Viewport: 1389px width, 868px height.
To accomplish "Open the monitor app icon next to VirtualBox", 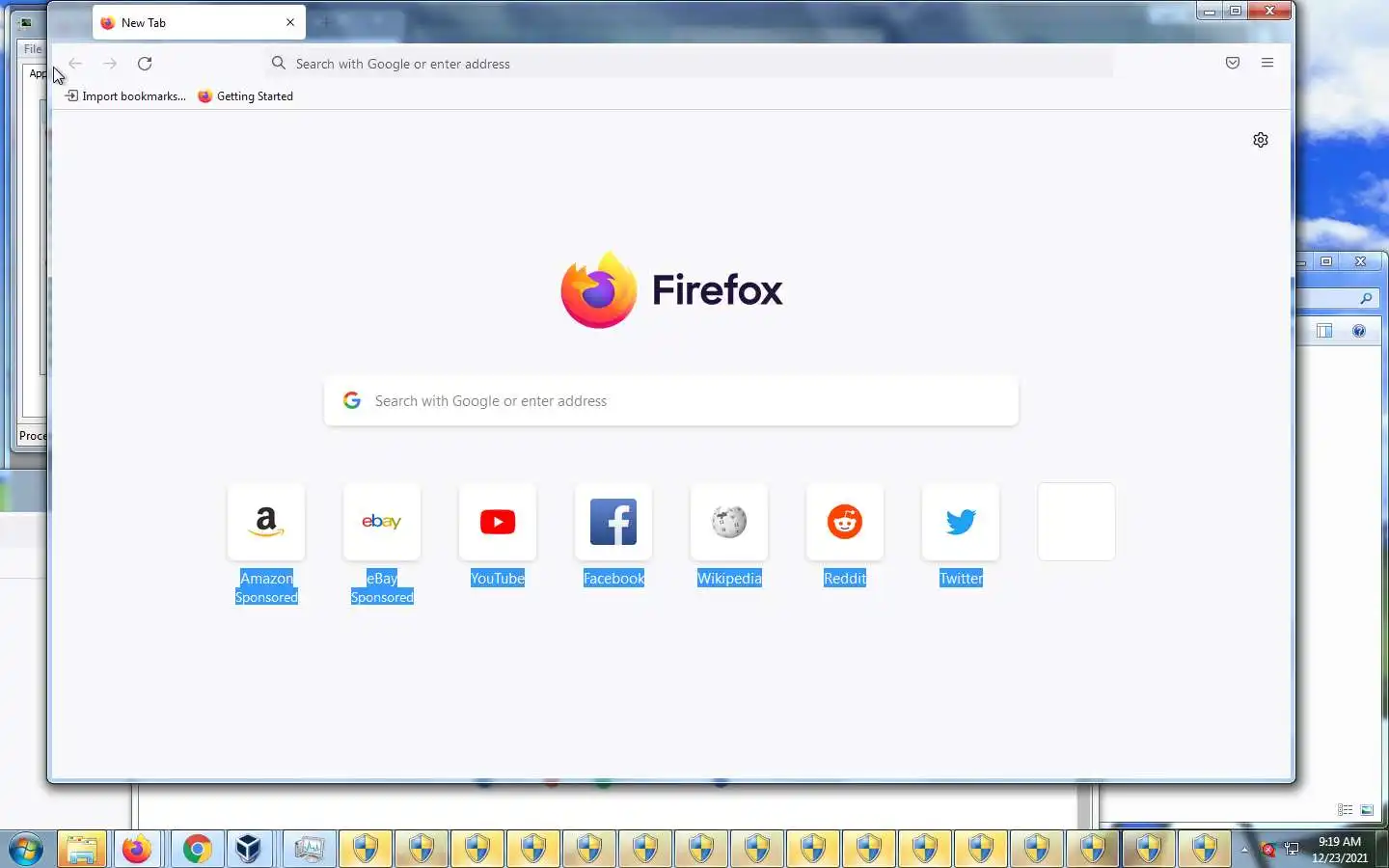I will click(310, 850).
